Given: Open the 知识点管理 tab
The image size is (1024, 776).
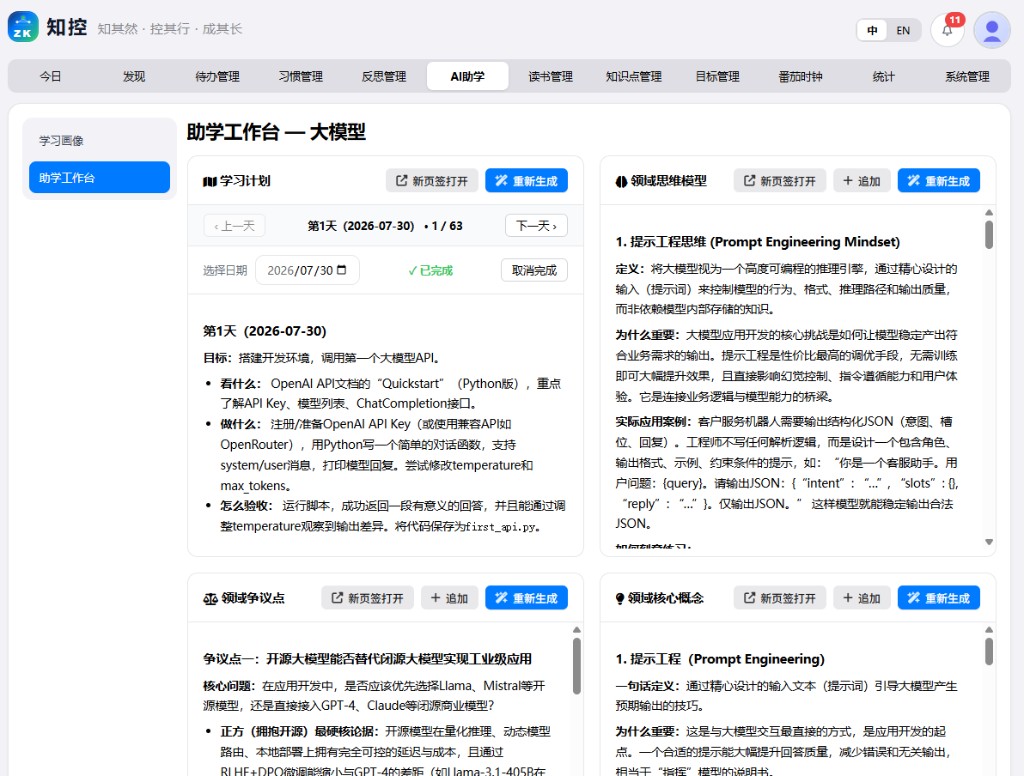Looking at the screenshot, I should click(x=633, y=76).
